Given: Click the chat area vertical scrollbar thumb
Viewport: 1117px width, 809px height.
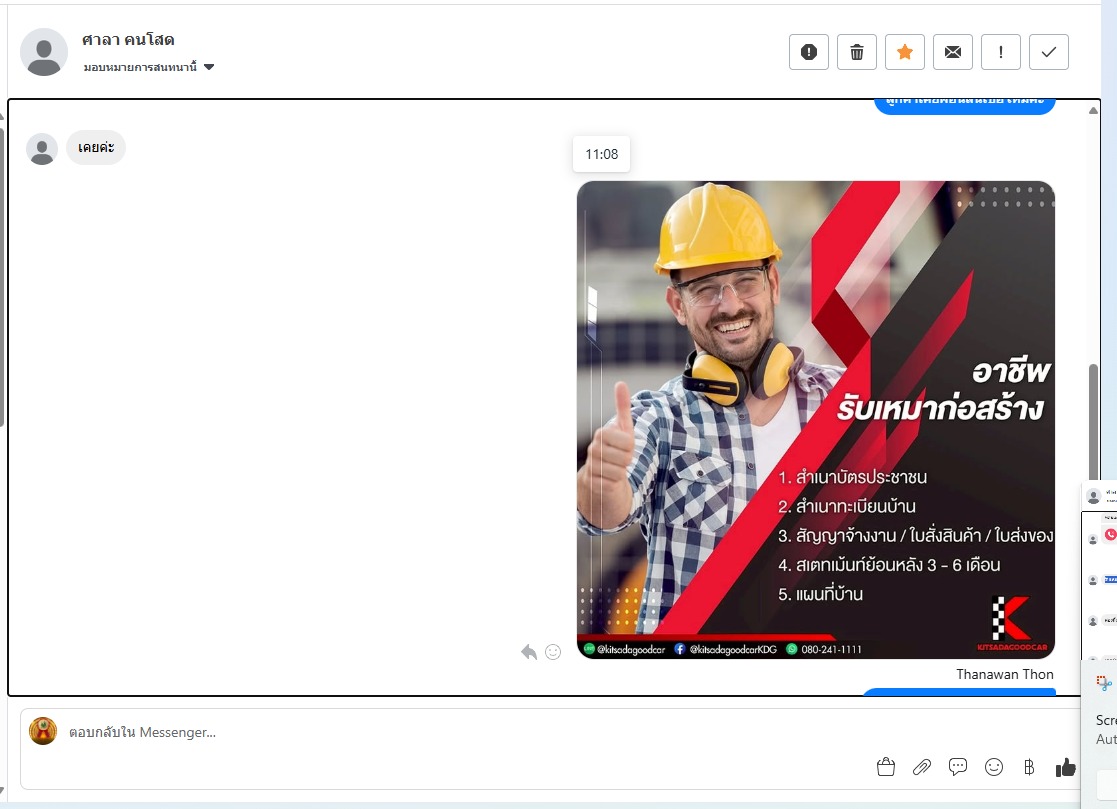Looking at the screenshot, I should tap(1093, 410).
